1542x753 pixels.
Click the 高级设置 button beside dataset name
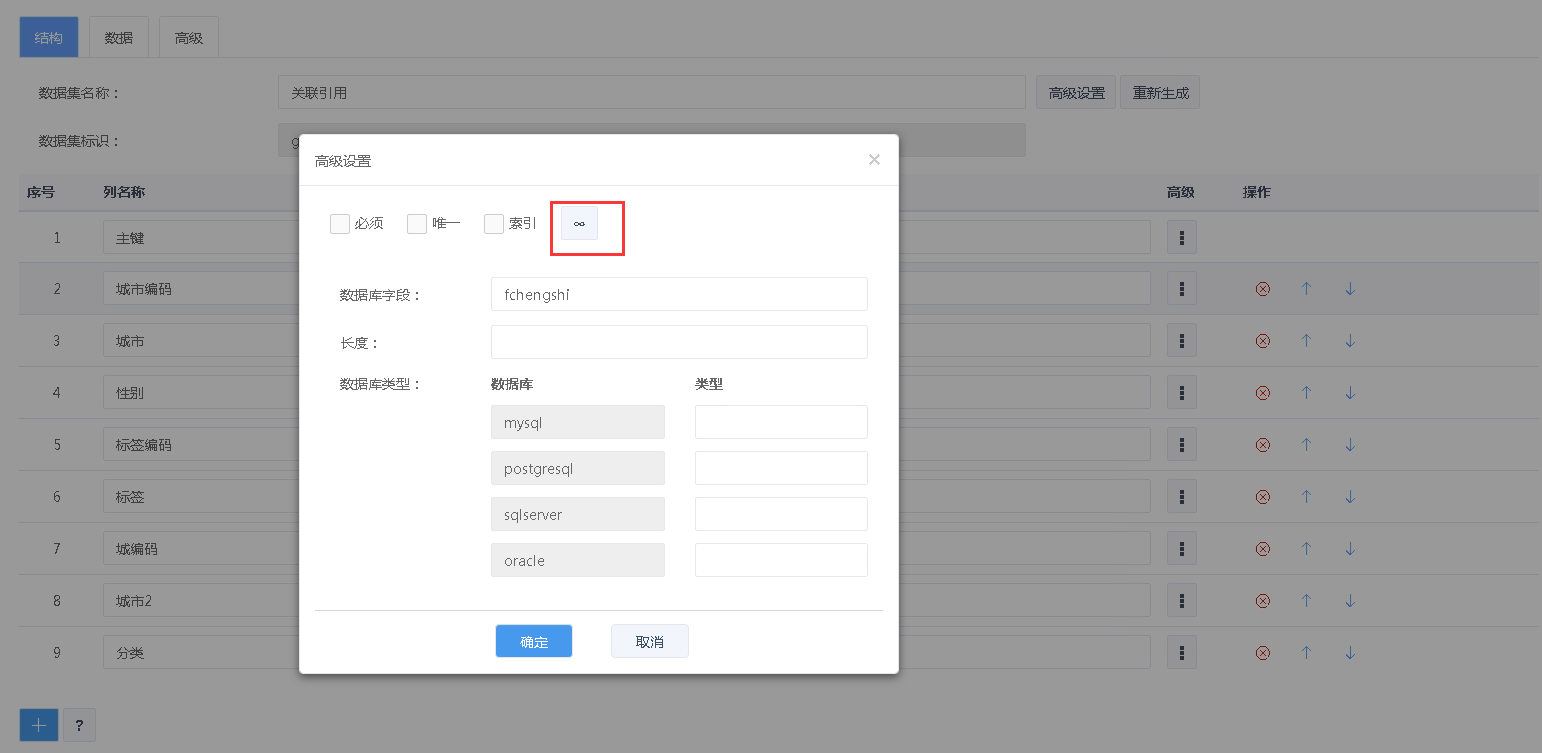[1076, 92]
